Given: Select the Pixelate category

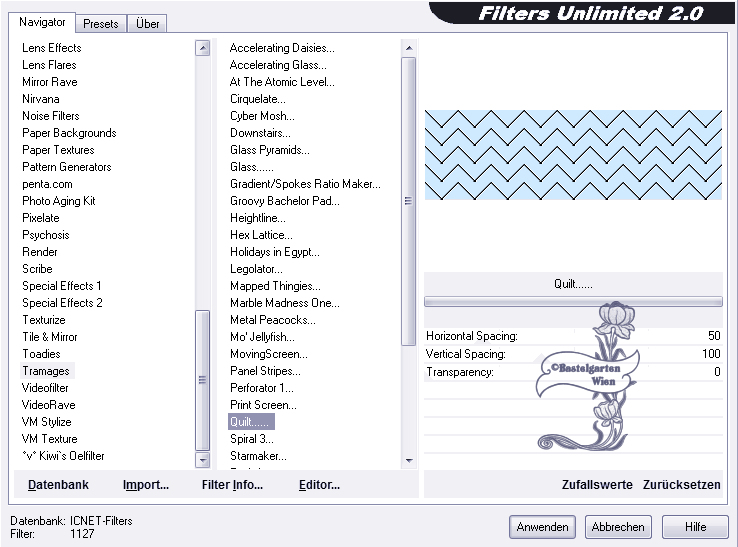Looking at the screenshot, I should click(x=41, y=218).
